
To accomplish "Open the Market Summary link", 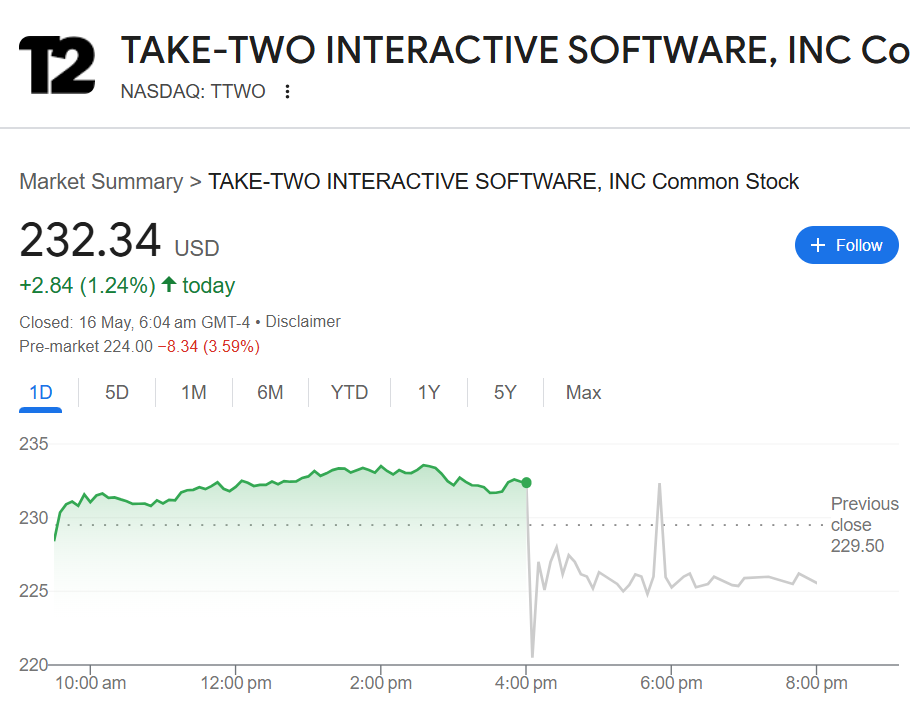I will click(x=101, y=182).
